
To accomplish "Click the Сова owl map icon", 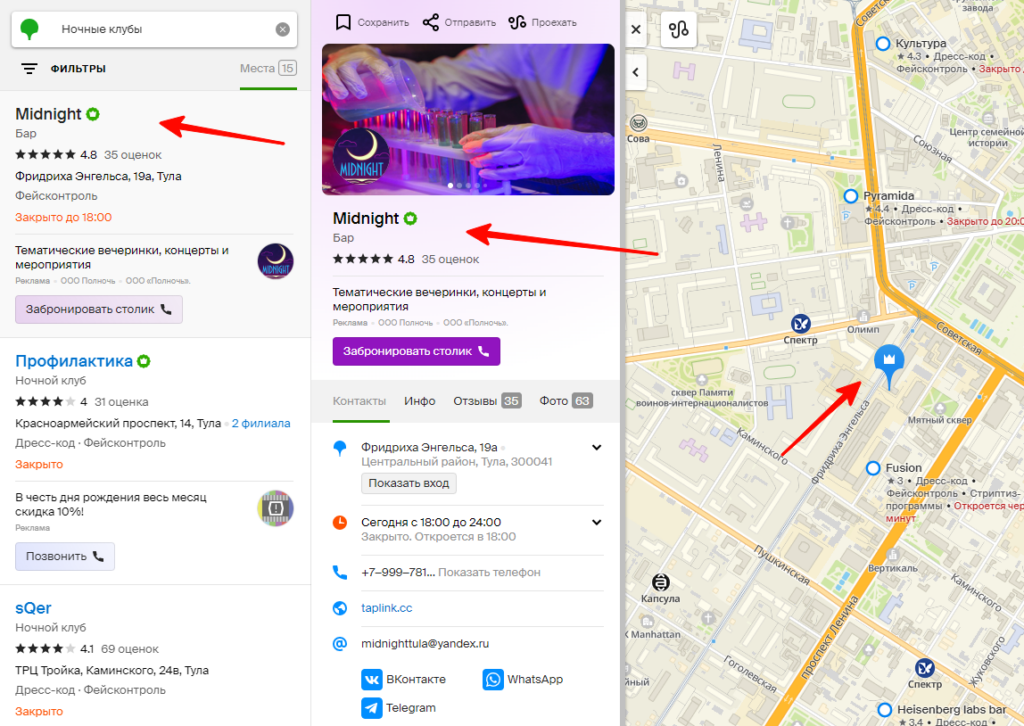I will tap(638, 123).
